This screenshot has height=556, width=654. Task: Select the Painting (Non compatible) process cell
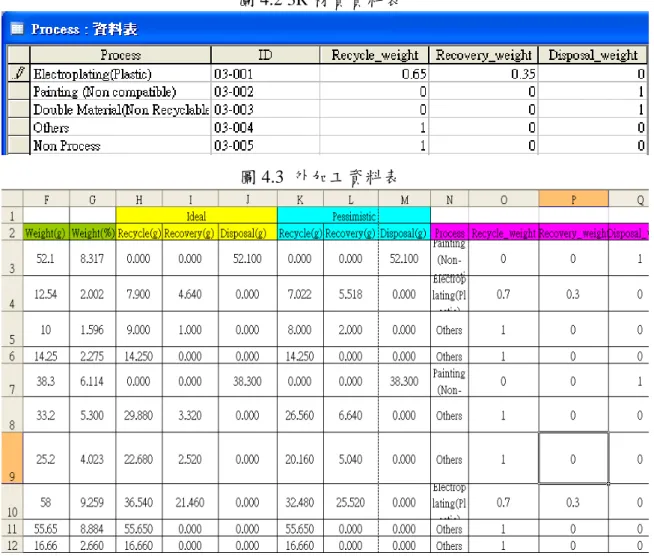(121, 91)
